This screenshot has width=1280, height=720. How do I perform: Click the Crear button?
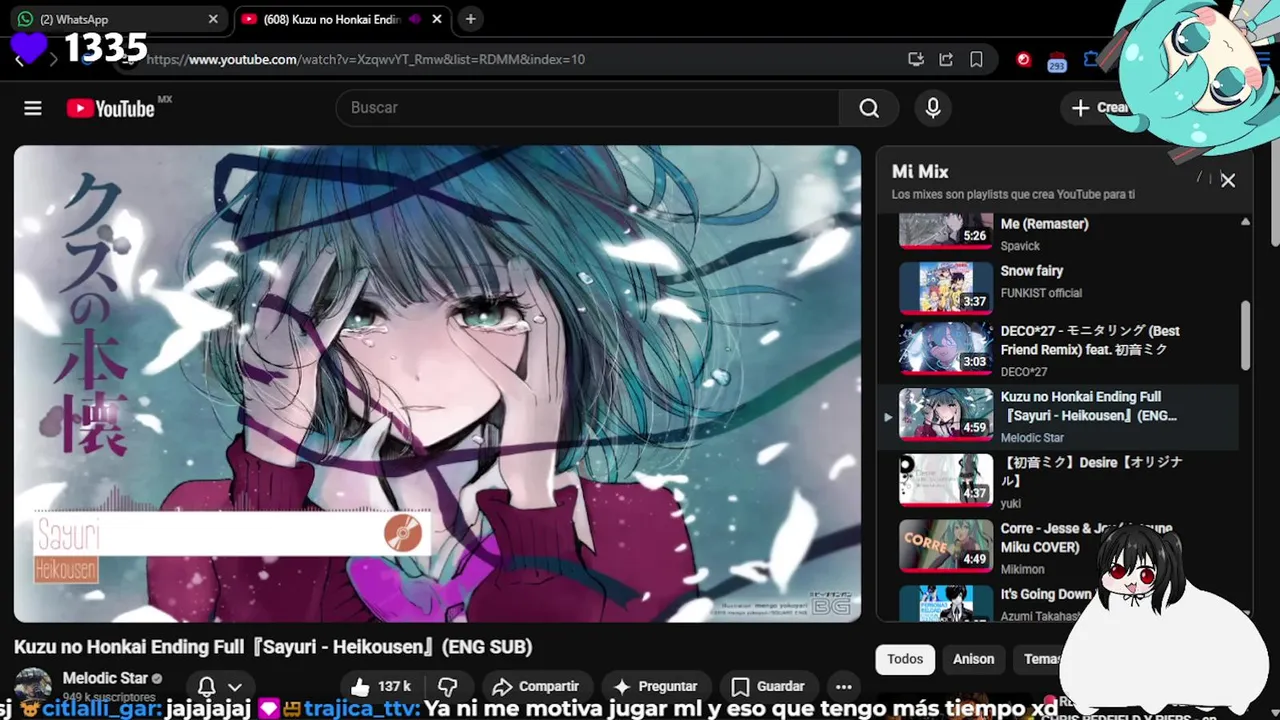tap(1100, 108)
